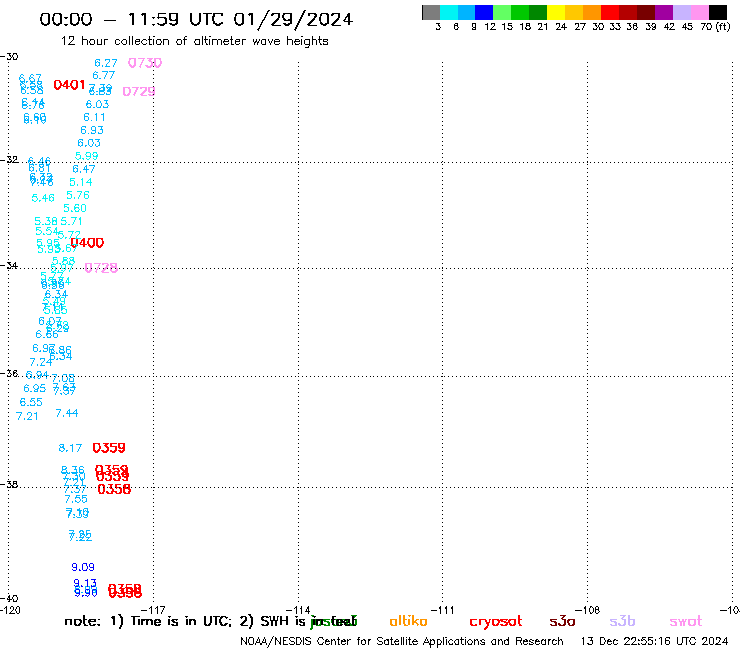
Task: Click the 'altika' satellite legend label
Action: (x=408, y=621)
